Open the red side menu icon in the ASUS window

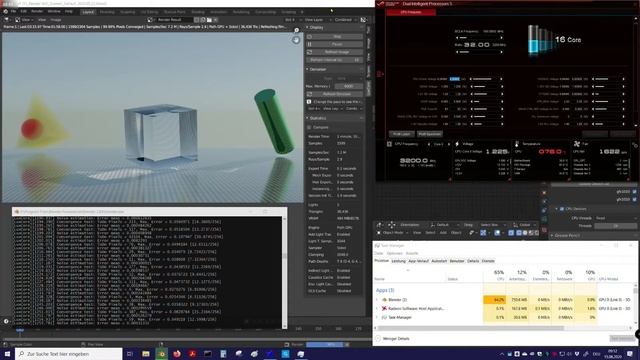(x=379, y=74)
